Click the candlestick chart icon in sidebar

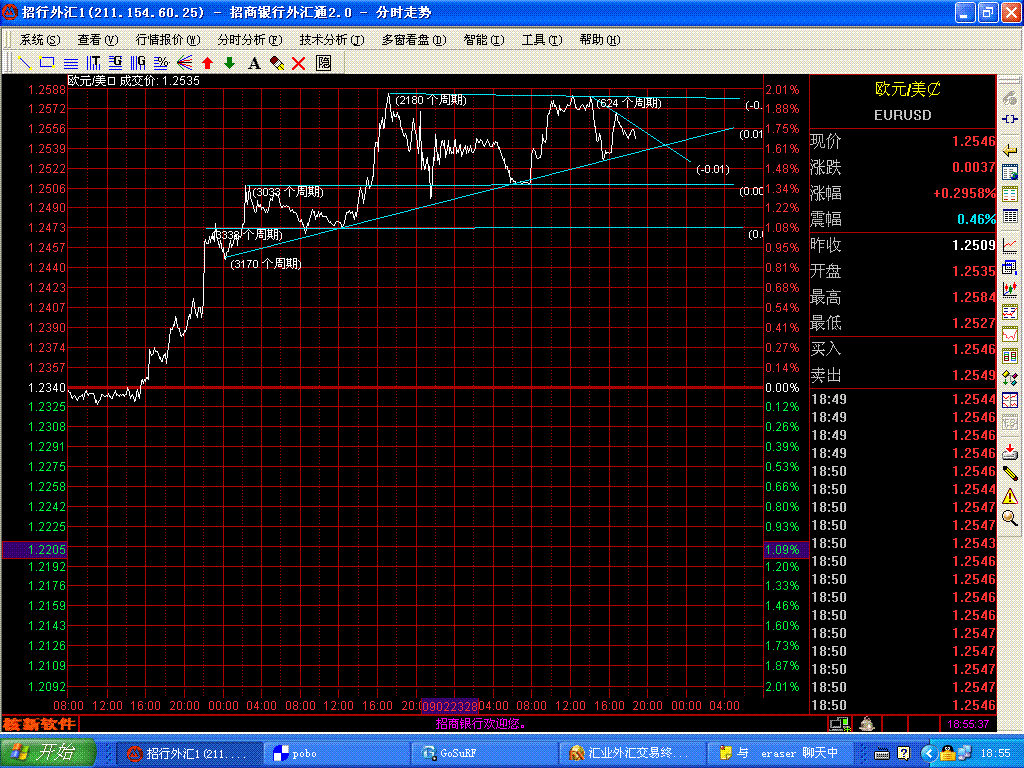[1010, 288]
